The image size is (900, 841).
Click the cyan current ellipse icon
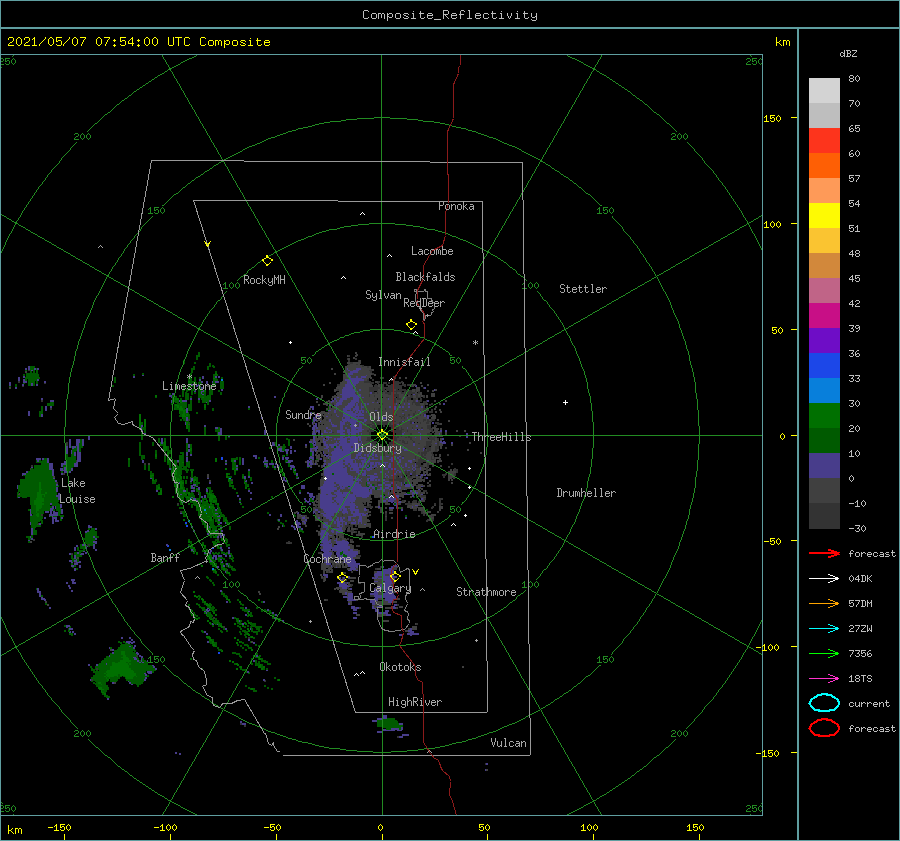[824, 703]
